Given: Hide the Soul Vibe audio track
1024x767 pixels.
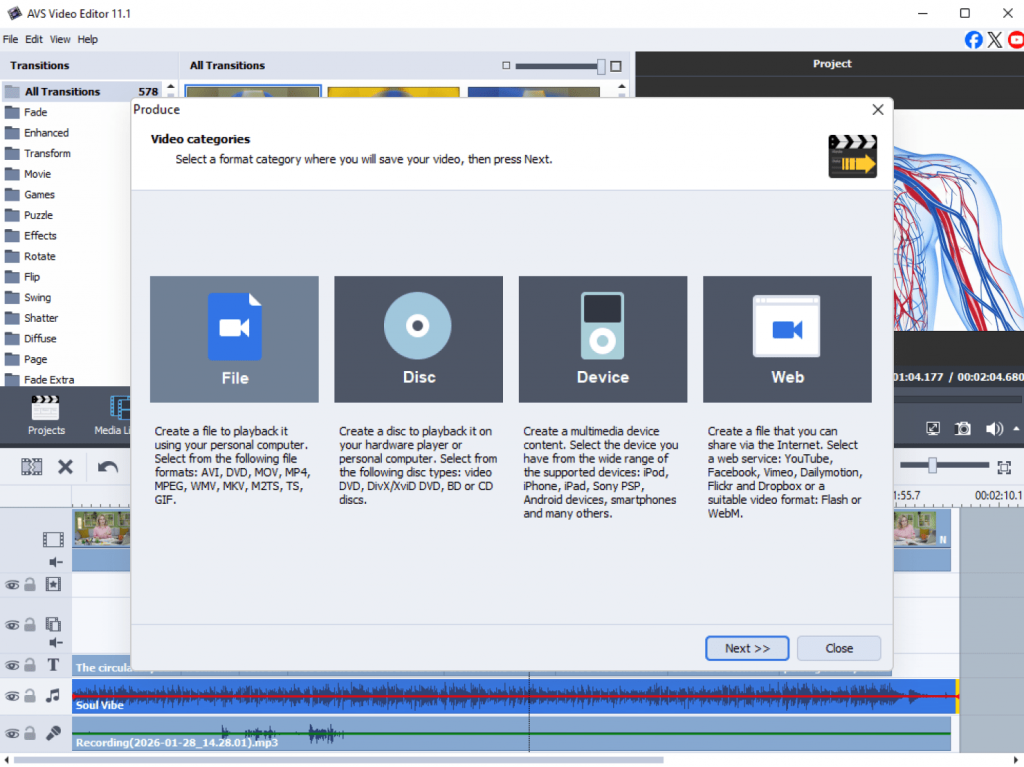Looking at the screenshot, I should tap(12, 696).
